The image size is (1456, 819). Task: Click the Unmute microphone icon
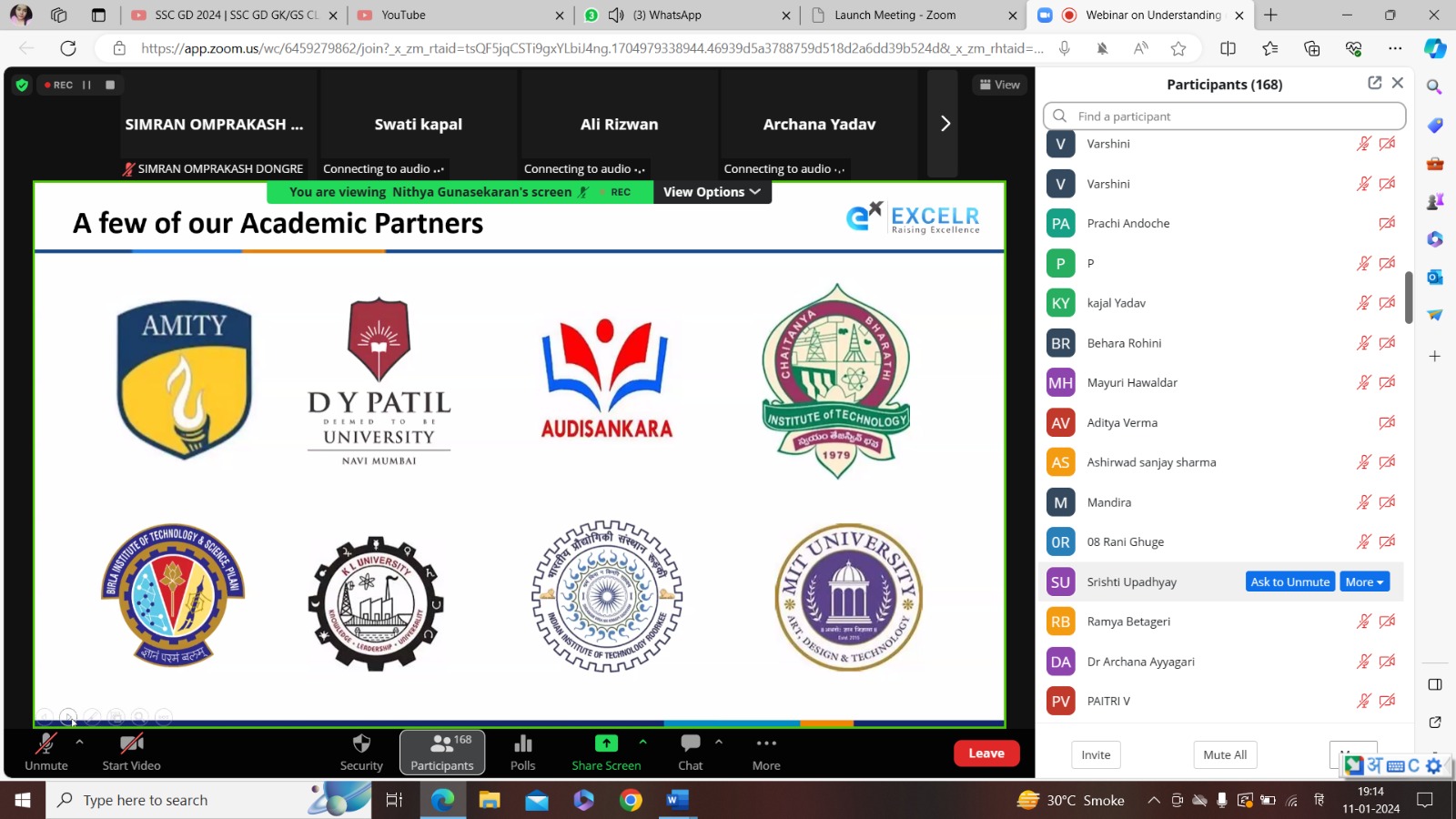pyautogui.click(x=45, y=743)
